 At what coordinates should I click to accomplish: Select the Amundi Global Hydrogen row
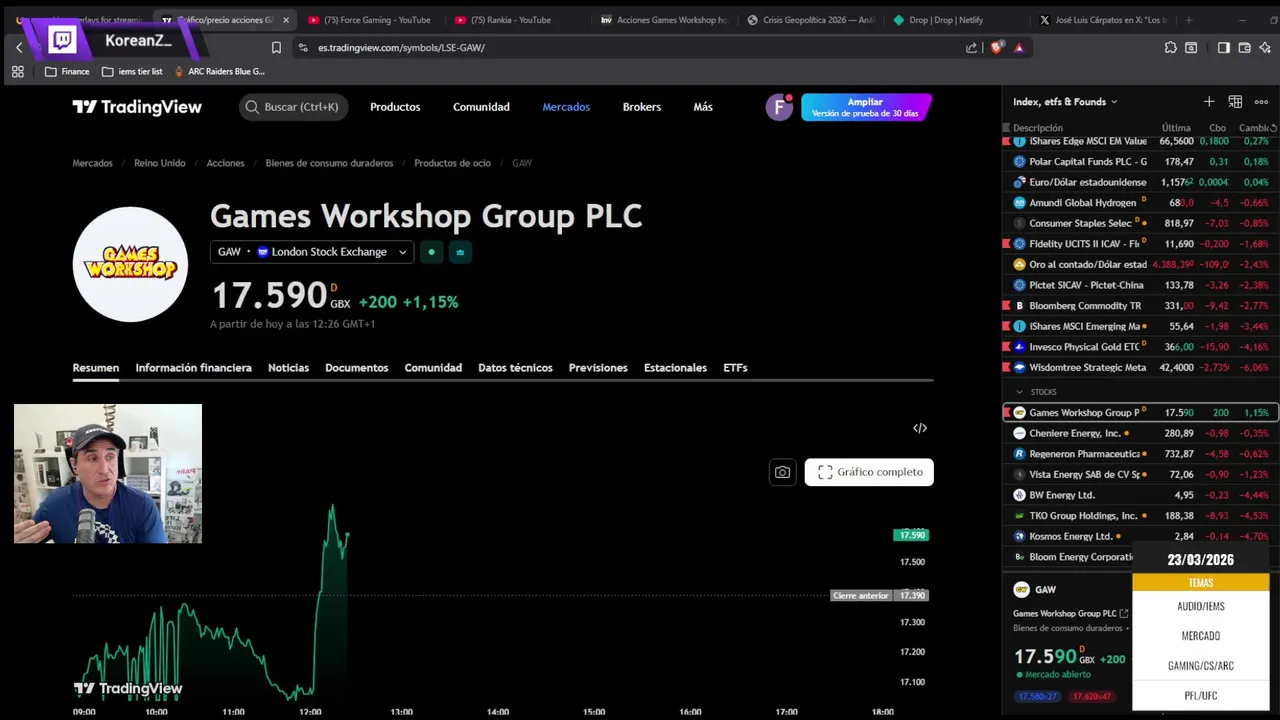(x=1140, y=203)
